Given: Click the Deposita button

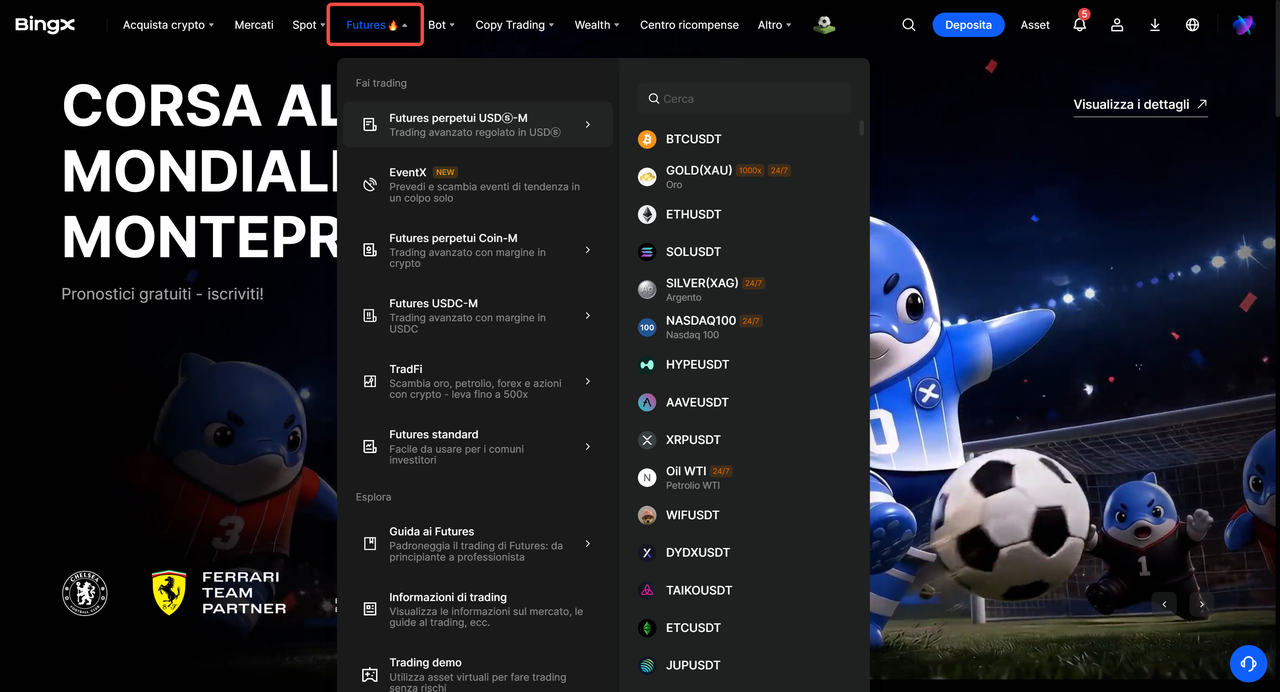Looking at the screenshot, I should [x=968, y=25].
